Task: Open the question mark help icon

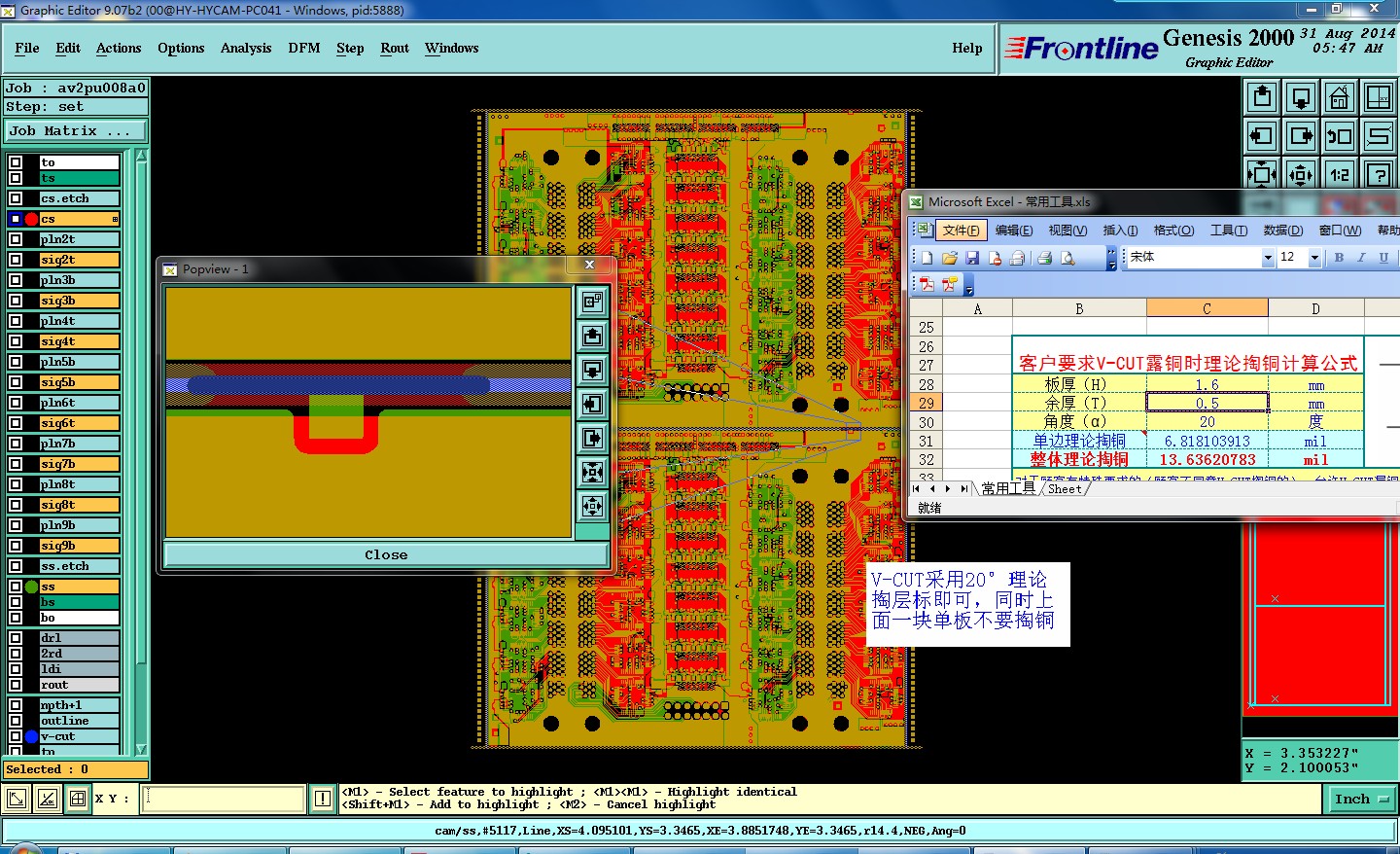Action: [x=1379, y=175]
